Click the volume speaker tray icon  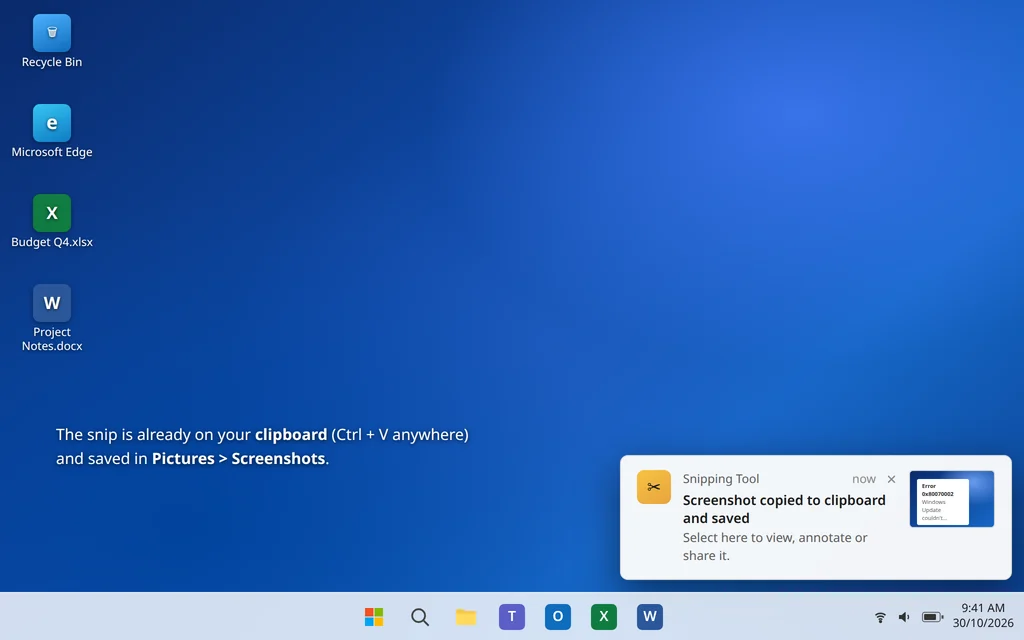click(904, 616)
